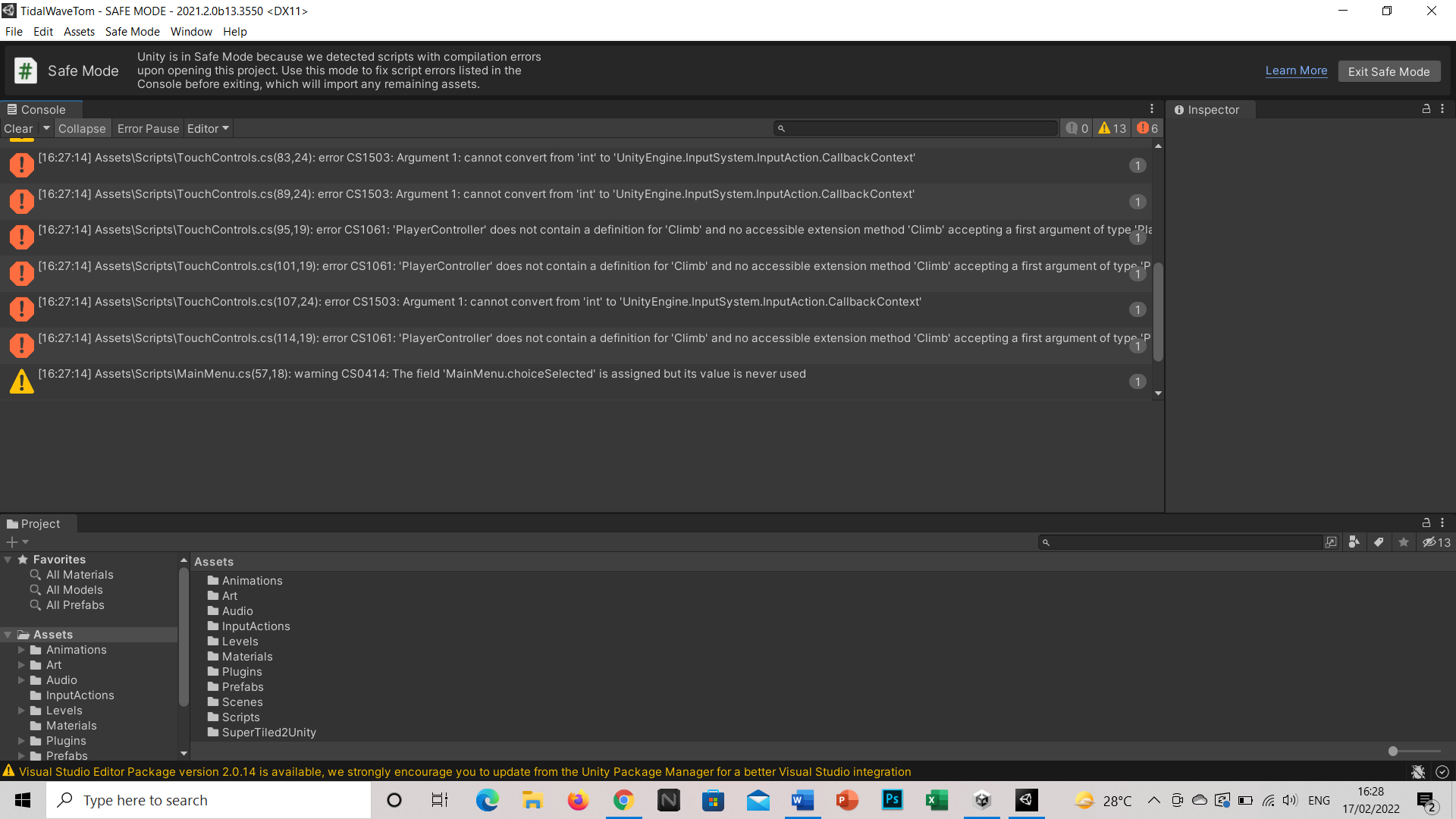Viewport: 1456px width, 819px height.
Task: Click Project panel lock icon
Action: 1426,523
